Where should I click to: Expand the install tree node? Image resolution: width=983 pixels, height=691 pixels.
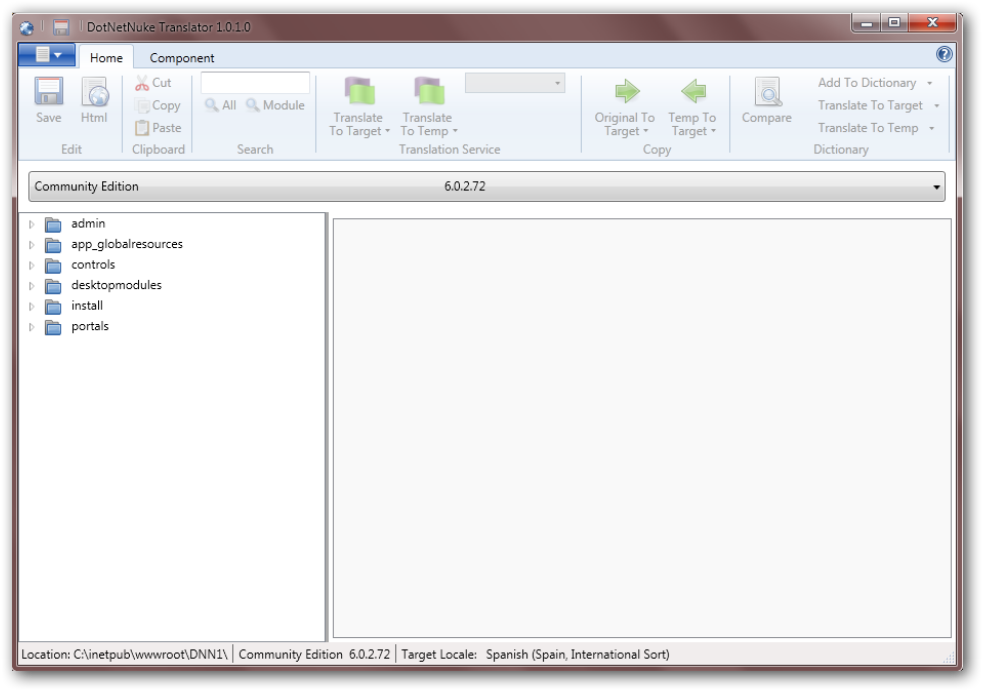(x=31, y=307)
